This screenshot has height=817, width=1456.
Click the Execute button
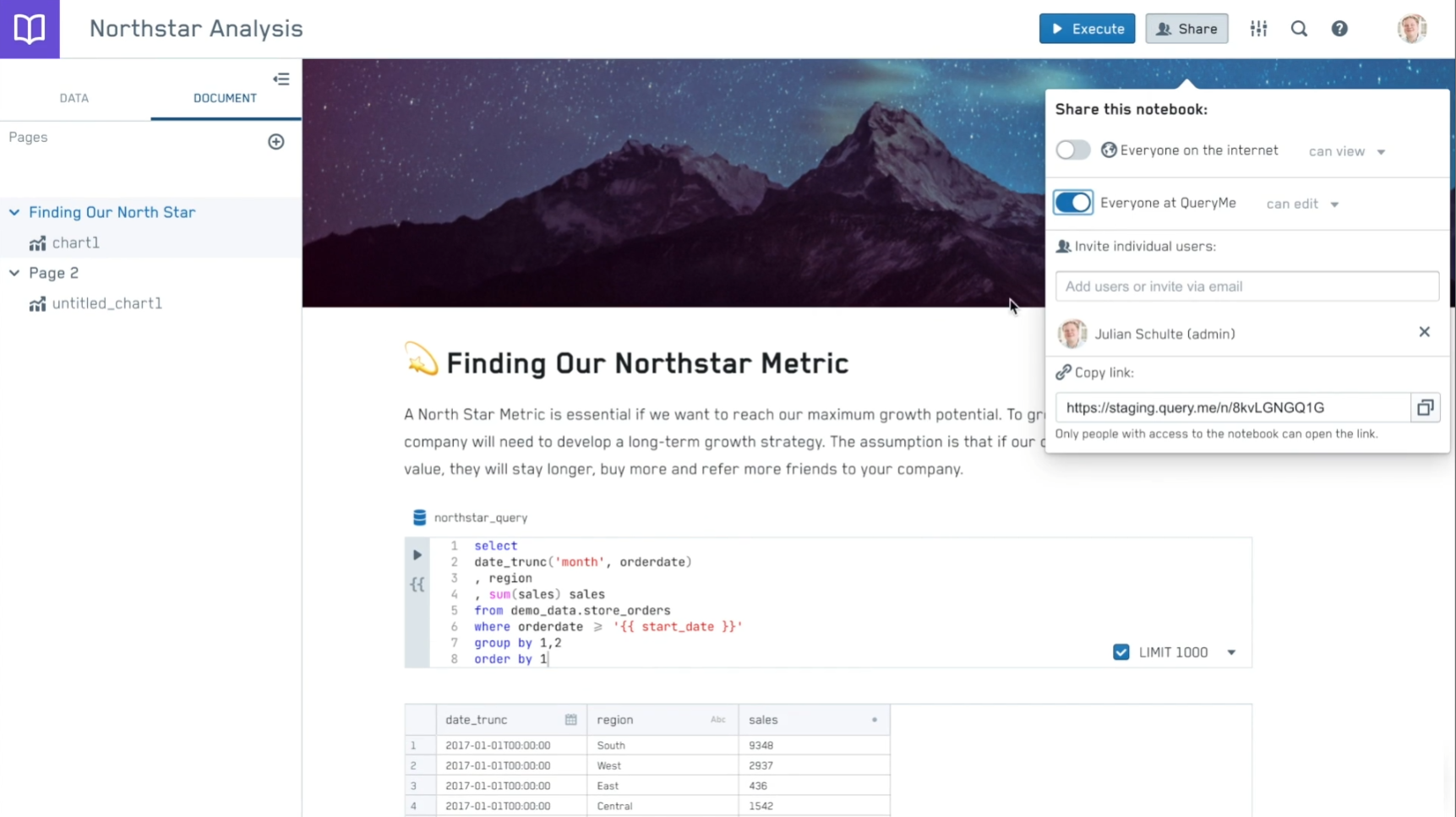point(1087,29)
